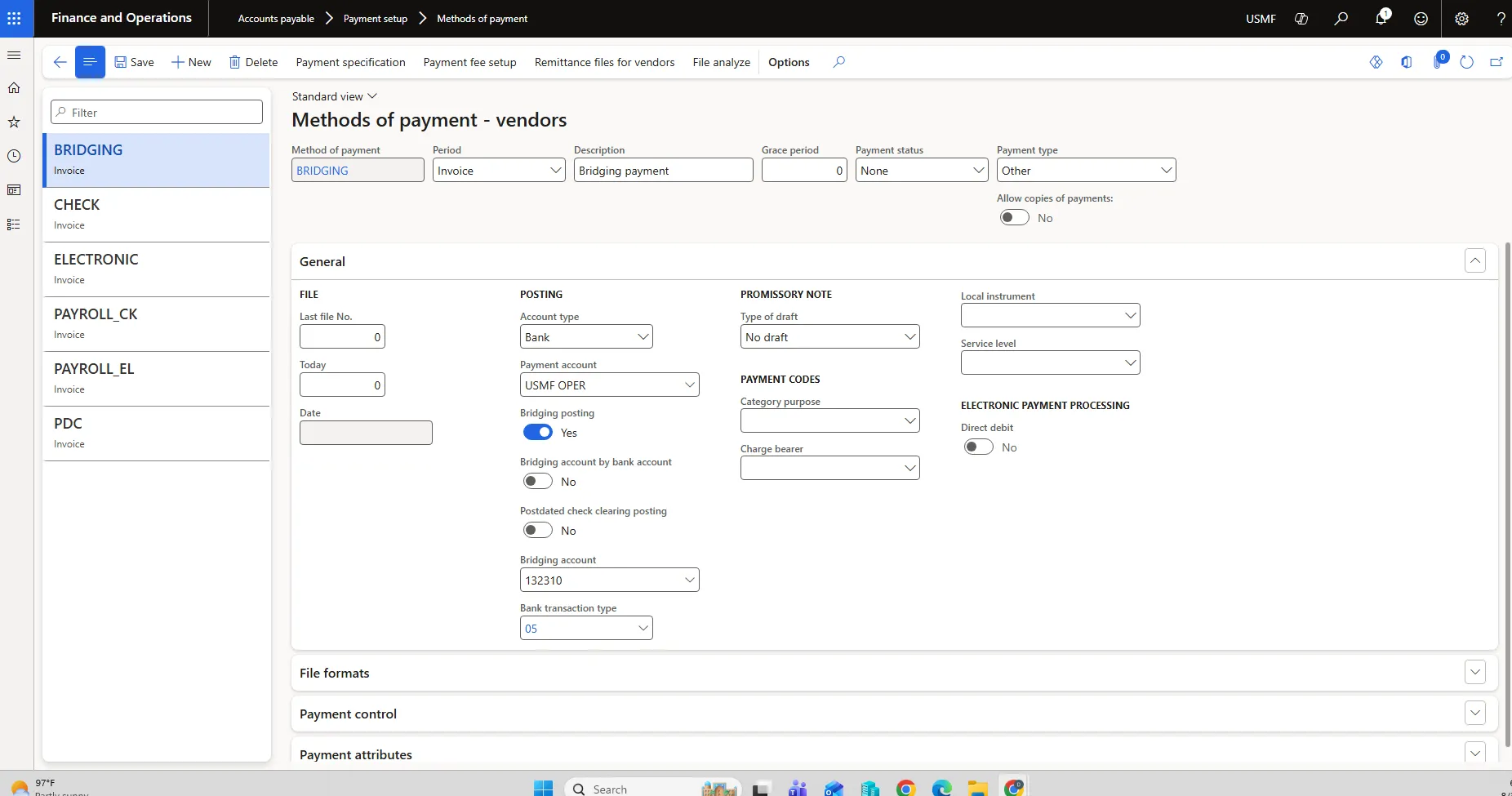Open the help question mark icon
1512x796 pixels.
tap(1501, 18)
